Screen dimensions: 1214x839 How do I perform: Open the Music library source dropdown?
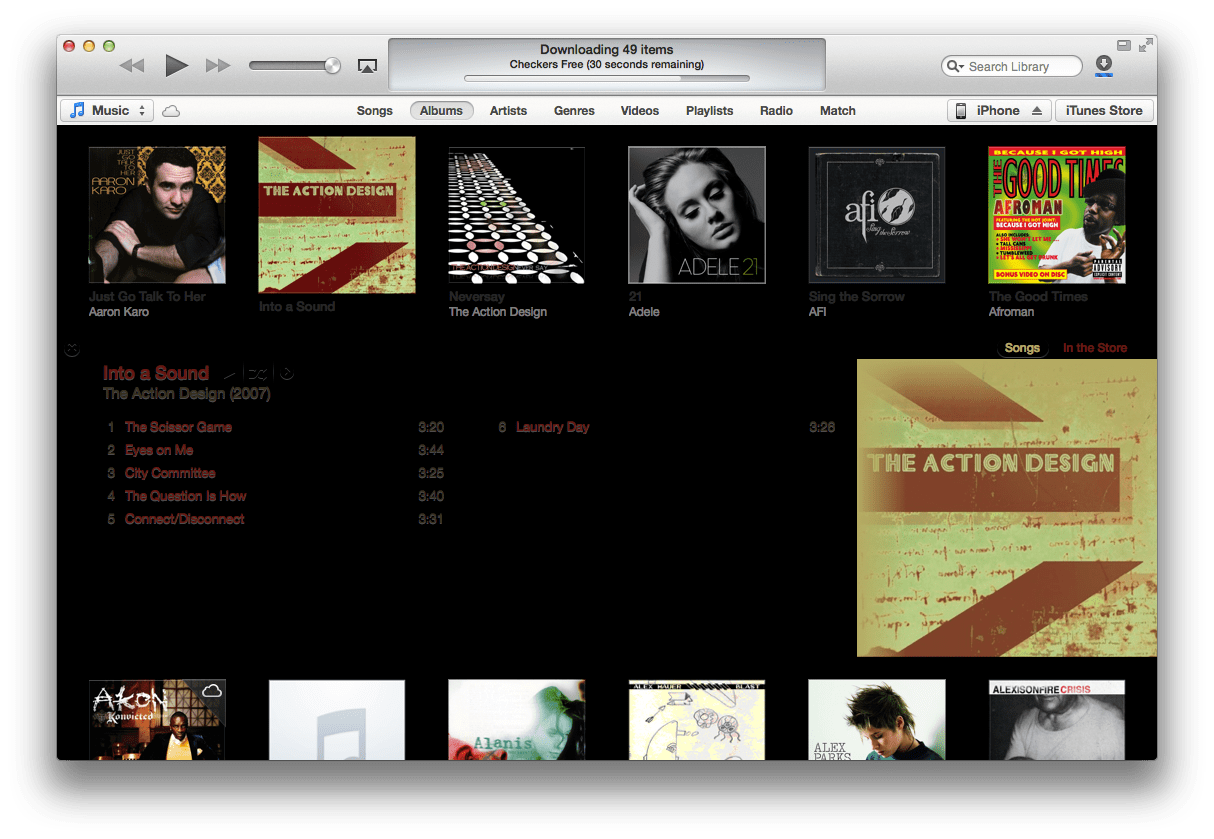(106, 110)
